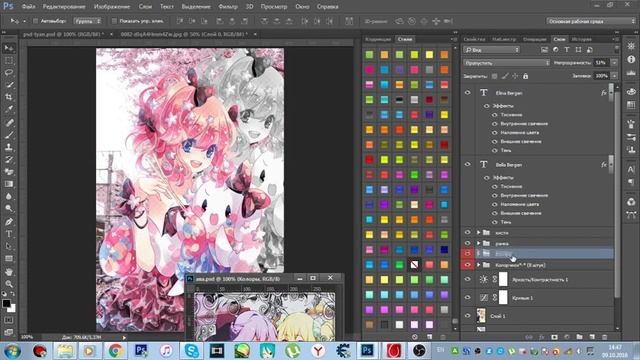The height and width of the screenshot is (360, 640).
Task: Select the Crop tool
Action: tap(9, 97)
